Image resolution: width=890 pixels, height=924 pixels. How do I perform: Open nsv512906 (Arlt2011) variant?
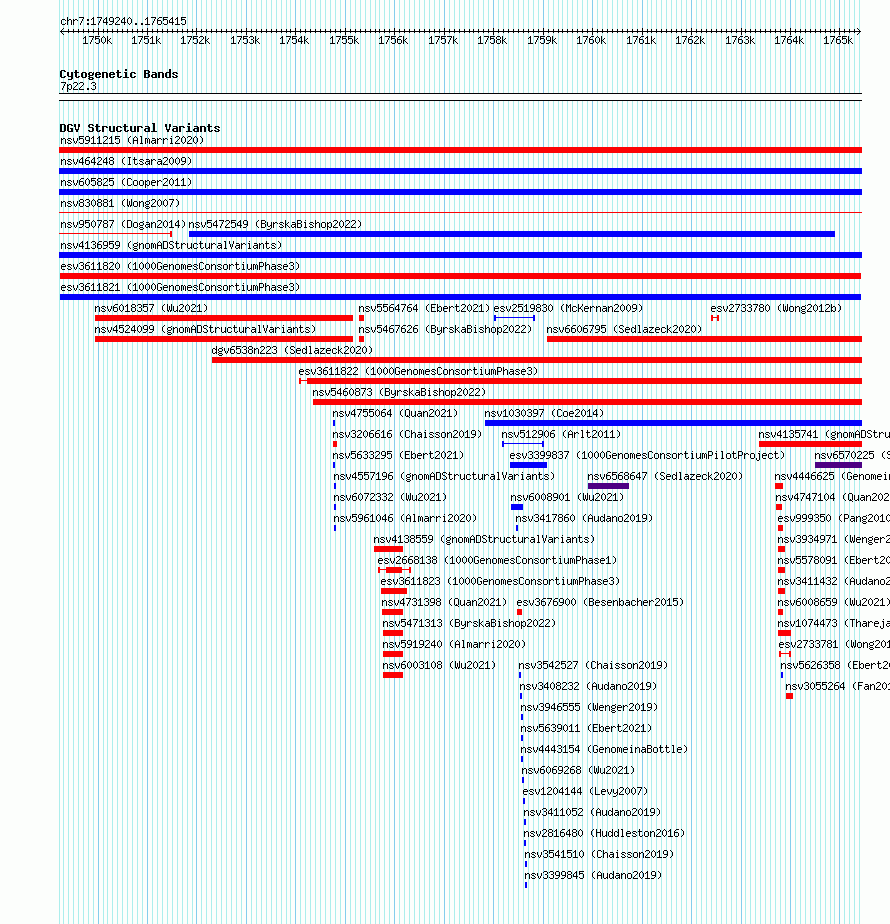point(561,434)
